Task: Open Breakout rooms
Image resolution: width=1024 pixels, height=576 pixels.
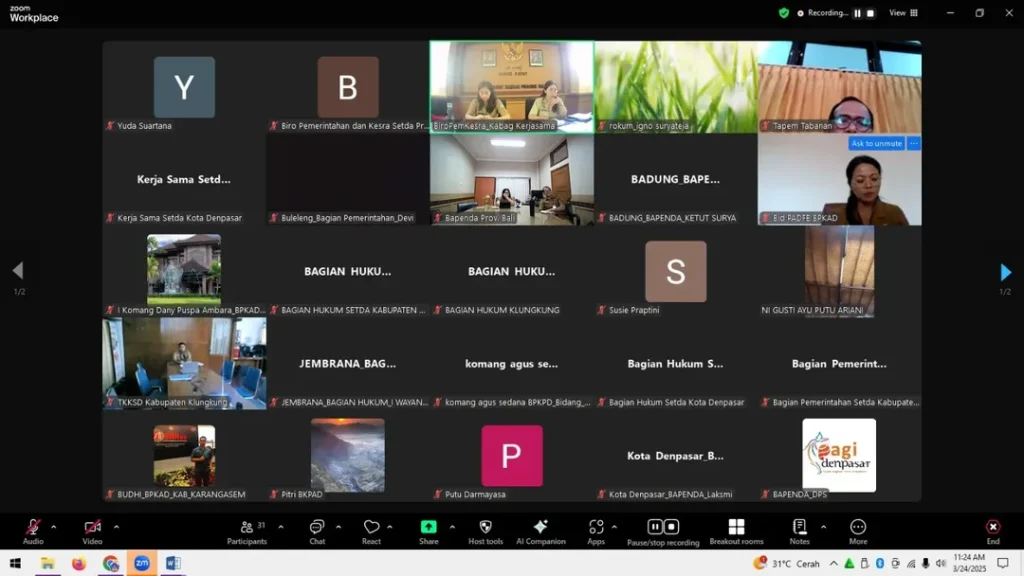Action: [736, 531]
